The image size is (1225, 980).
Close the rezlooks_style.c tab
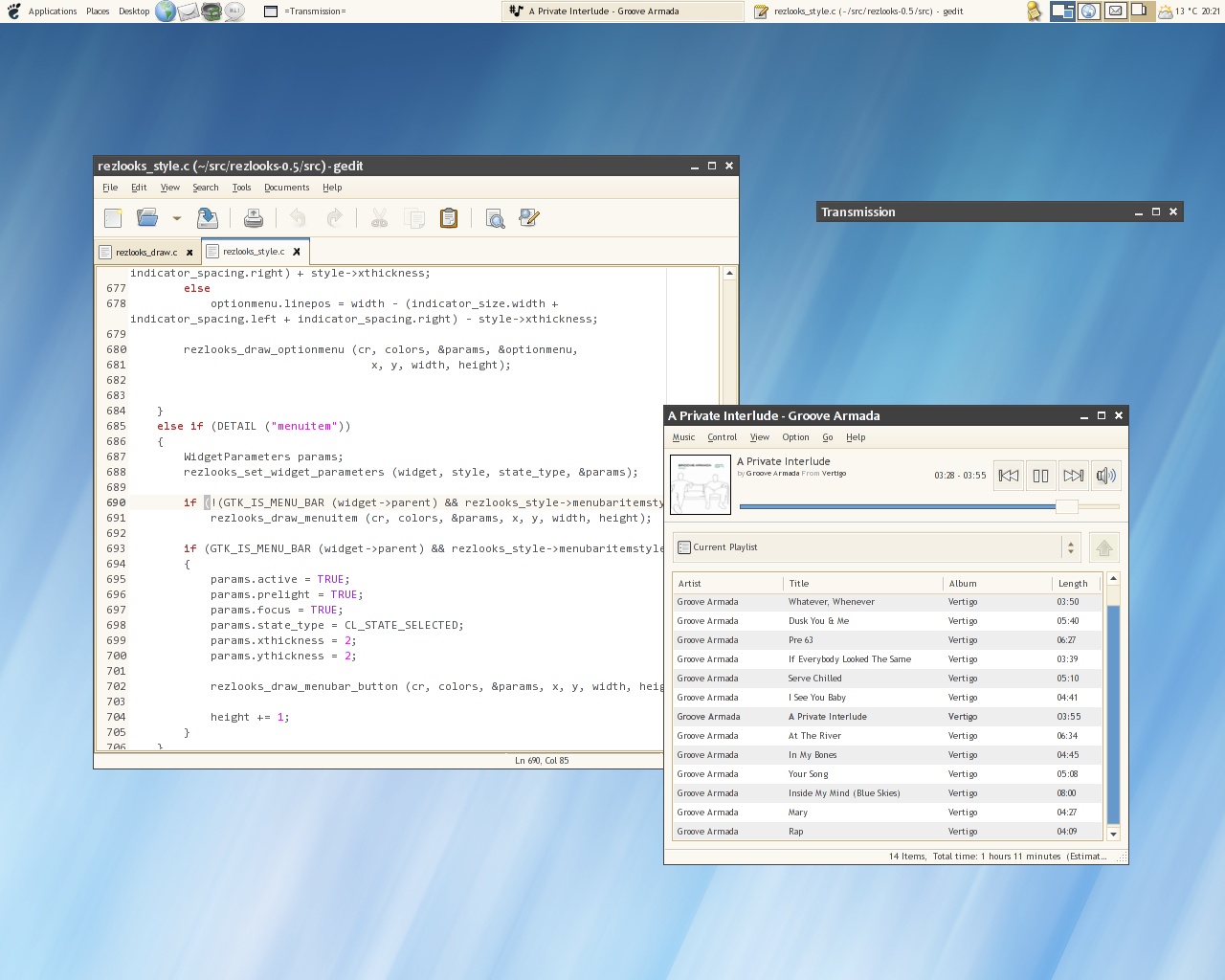tap(297, 252)
